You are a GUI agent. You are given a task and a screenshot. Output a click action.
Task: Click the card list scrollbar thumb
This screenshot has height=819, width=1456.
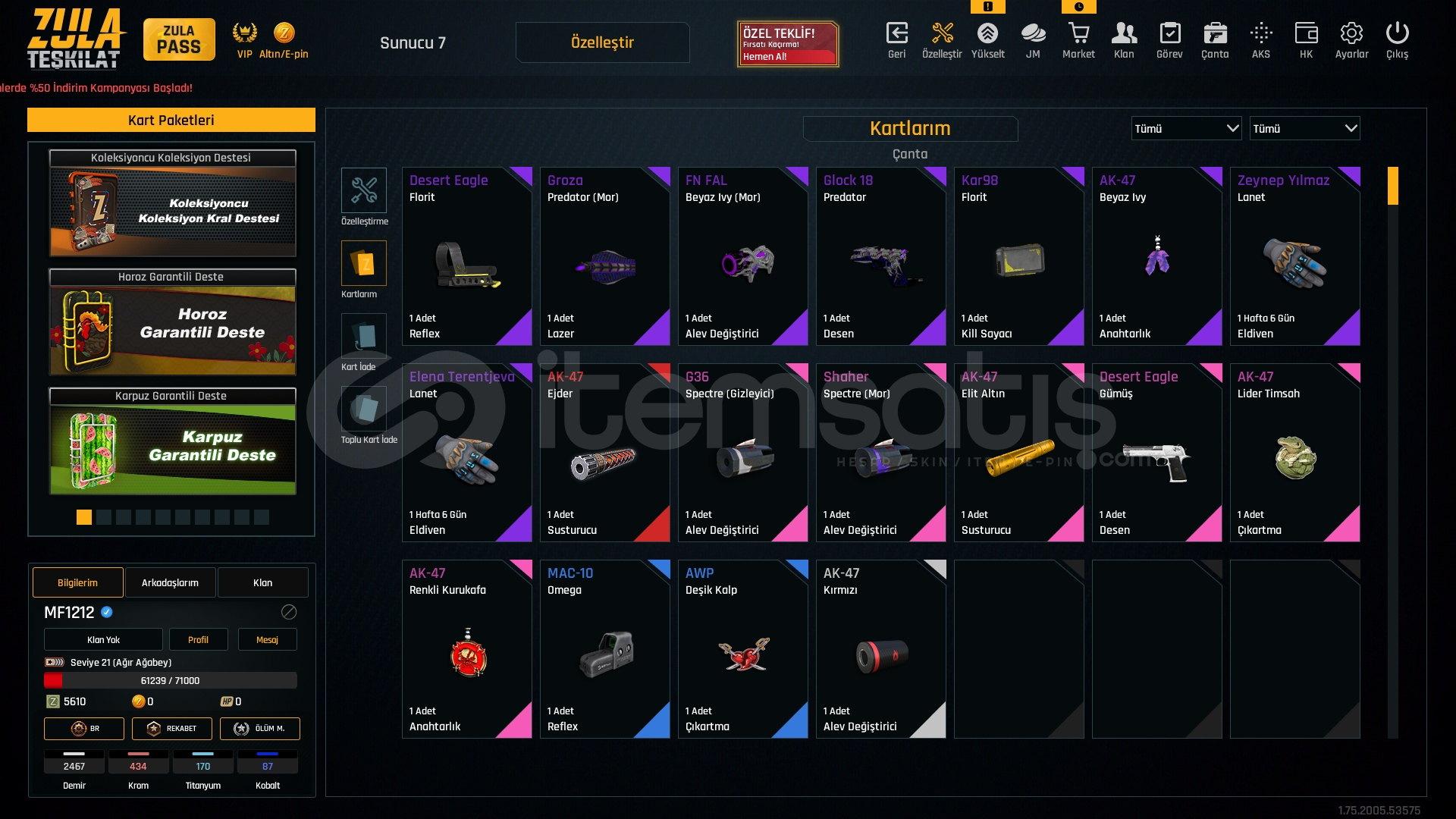[1393, 186]
